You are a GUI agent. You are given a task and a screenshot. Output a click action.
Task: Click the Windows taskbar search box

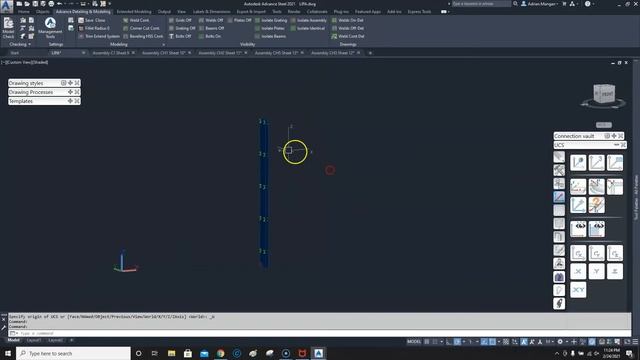click(73, 353)
